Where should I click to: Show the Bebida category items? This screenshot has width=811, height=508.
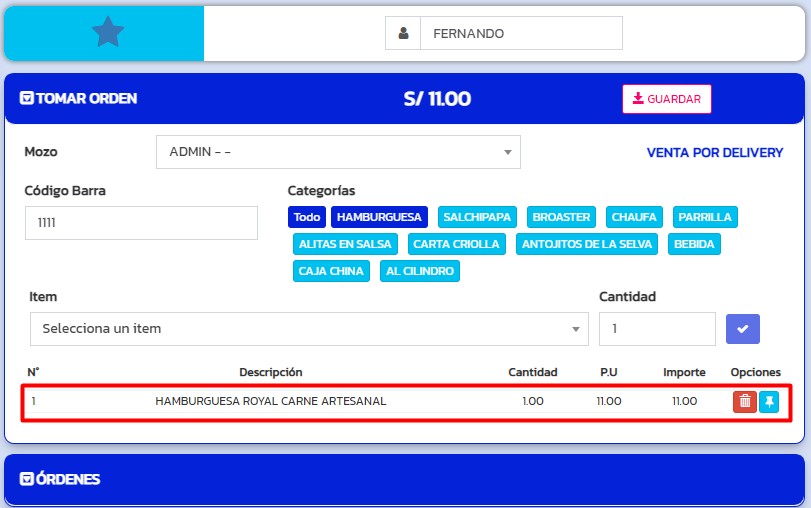tap(694, 244)
